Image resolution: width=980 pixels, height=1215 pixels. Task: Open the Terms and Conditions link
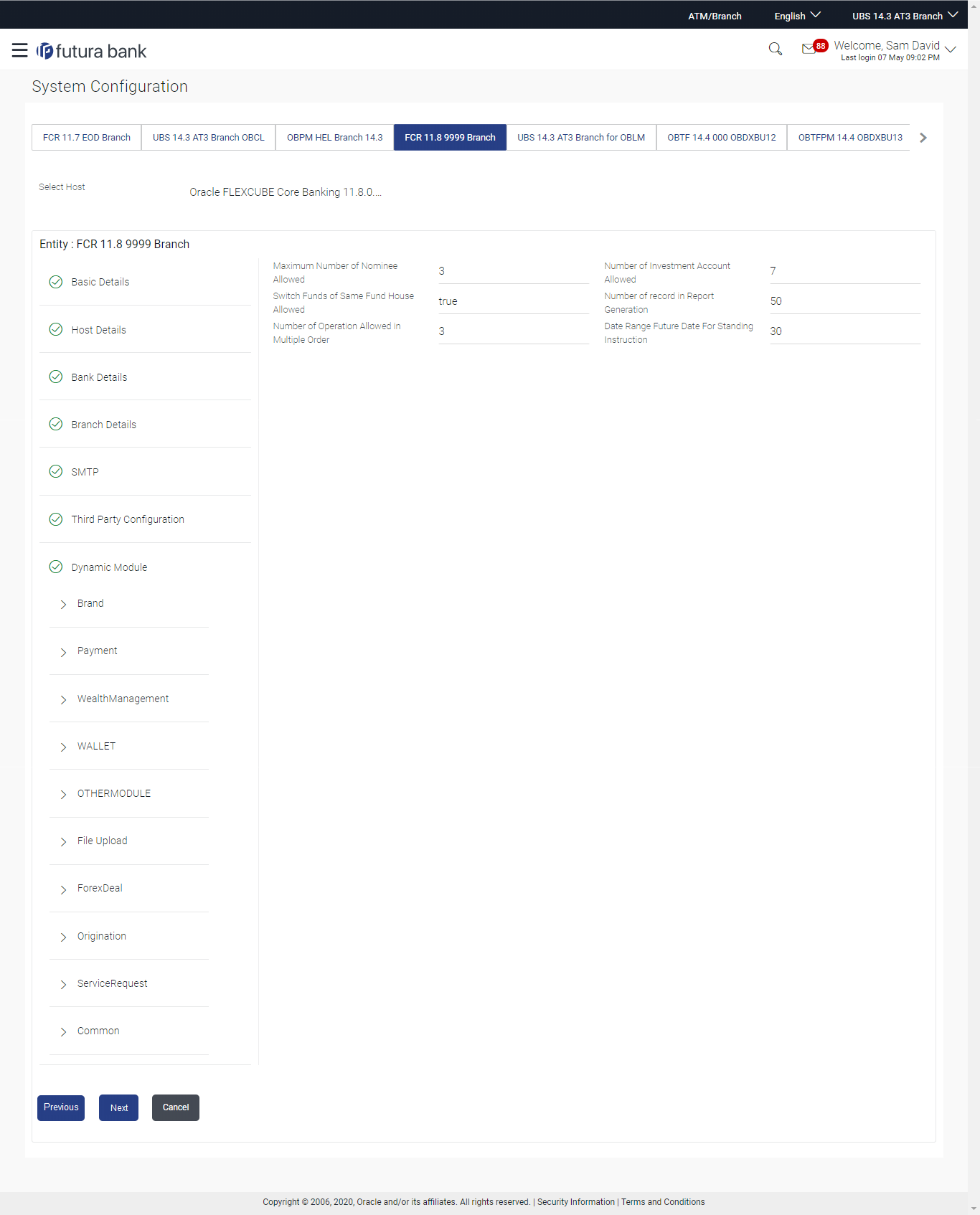(663, 1202)
